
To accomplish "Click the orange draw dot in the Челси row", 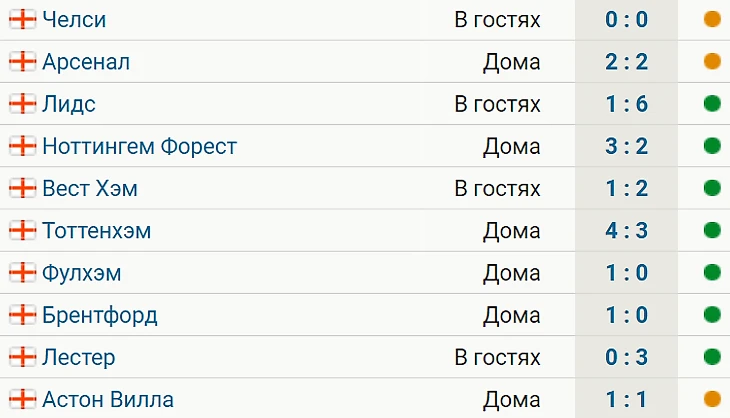I will pyautogui.click(x=712, y=20).
